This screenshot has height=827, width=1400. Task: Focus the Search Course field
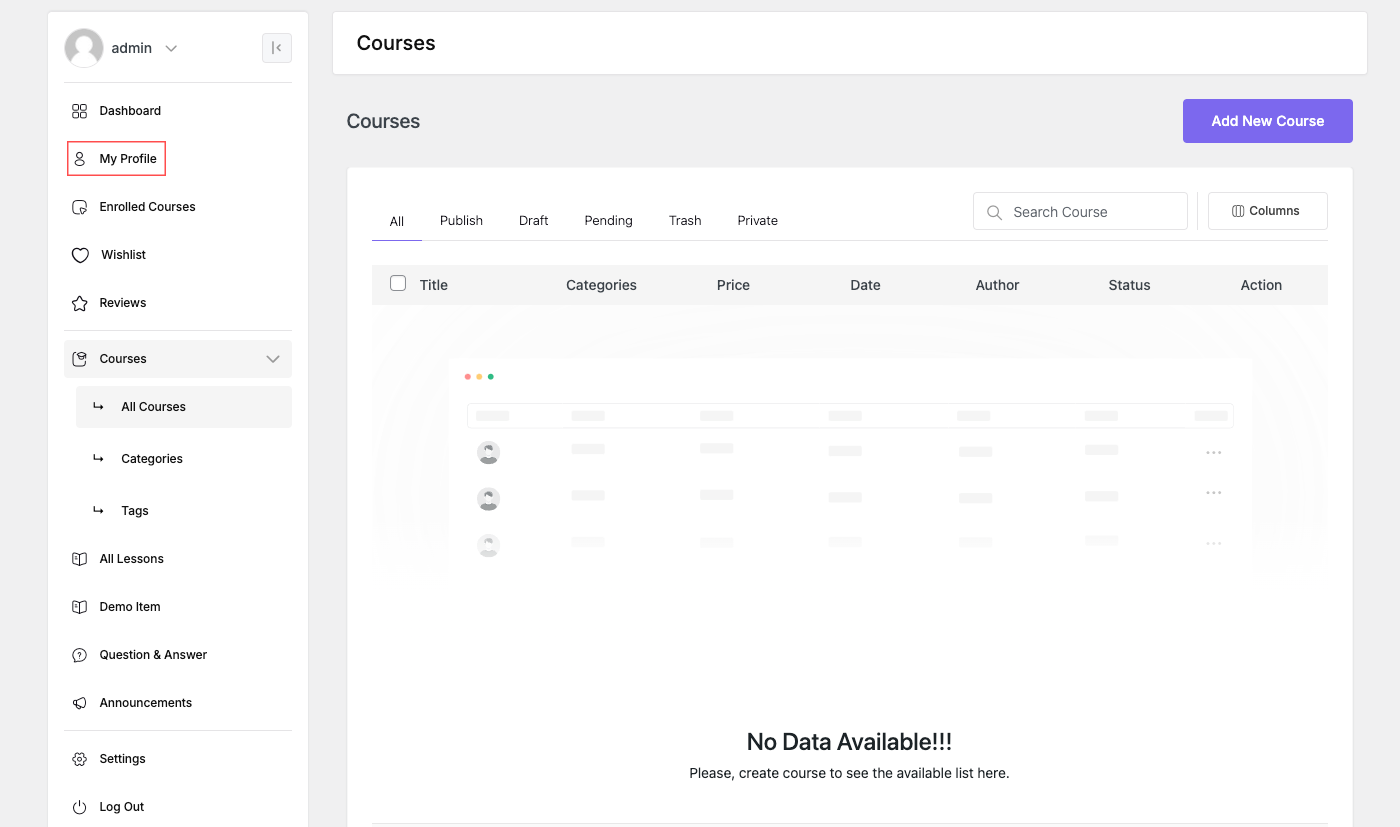1080,212
